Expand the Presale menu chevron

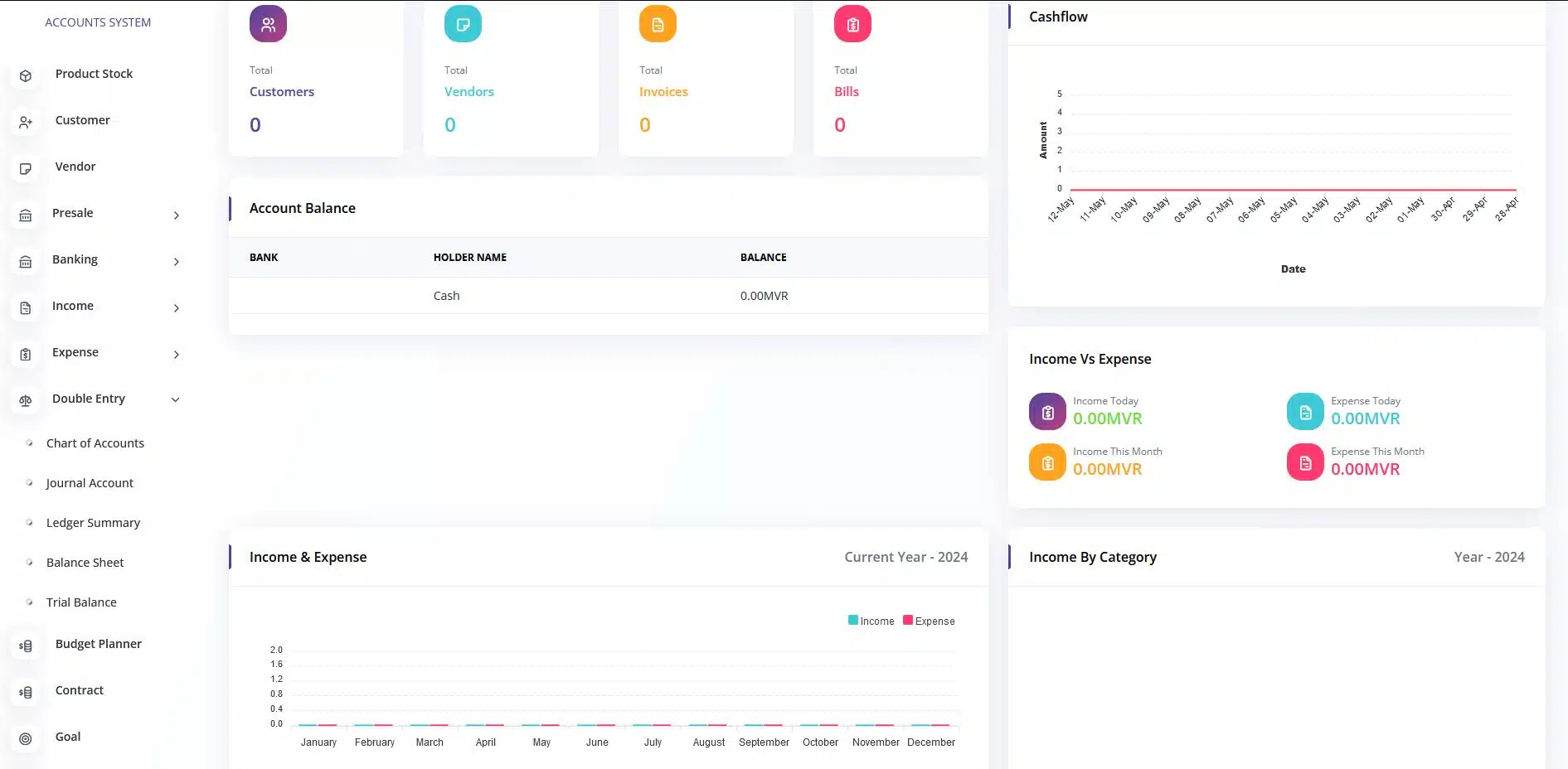[176, 215]
